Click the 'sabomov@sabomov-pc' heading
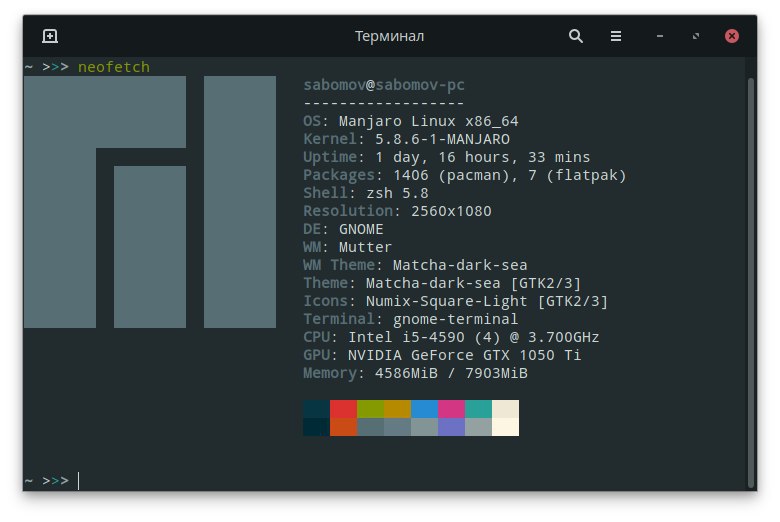This screenshot has width=780, height=522. (x=384, y=85)
